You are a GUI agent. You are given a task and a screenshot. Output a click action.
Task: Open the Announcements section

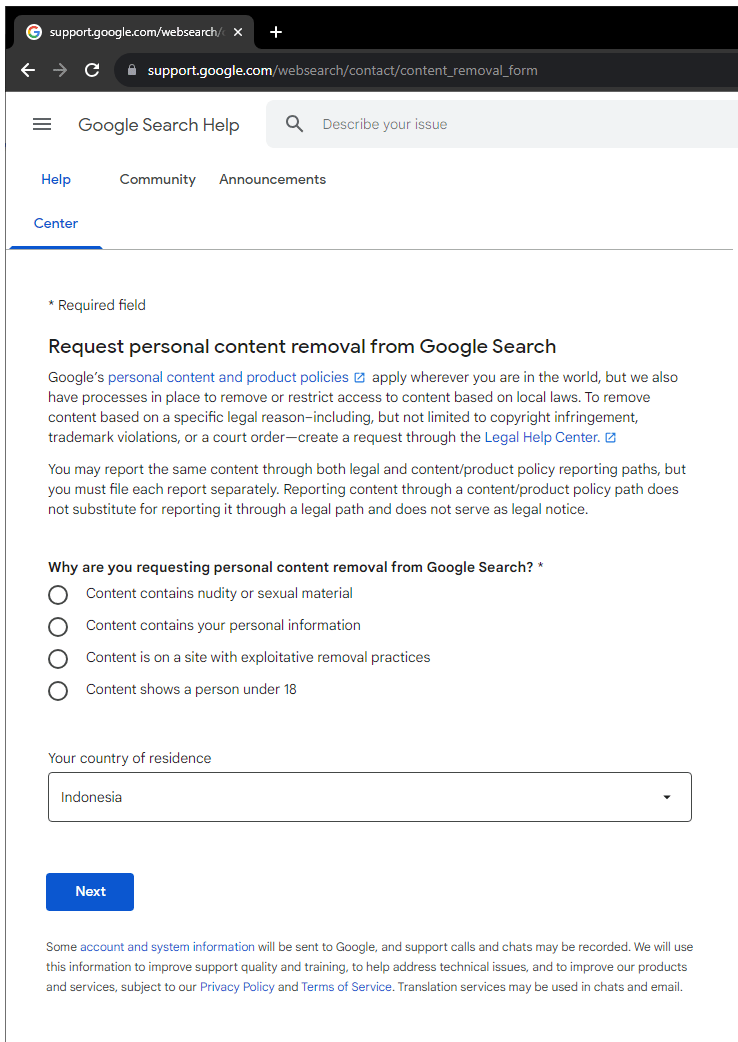272,179
